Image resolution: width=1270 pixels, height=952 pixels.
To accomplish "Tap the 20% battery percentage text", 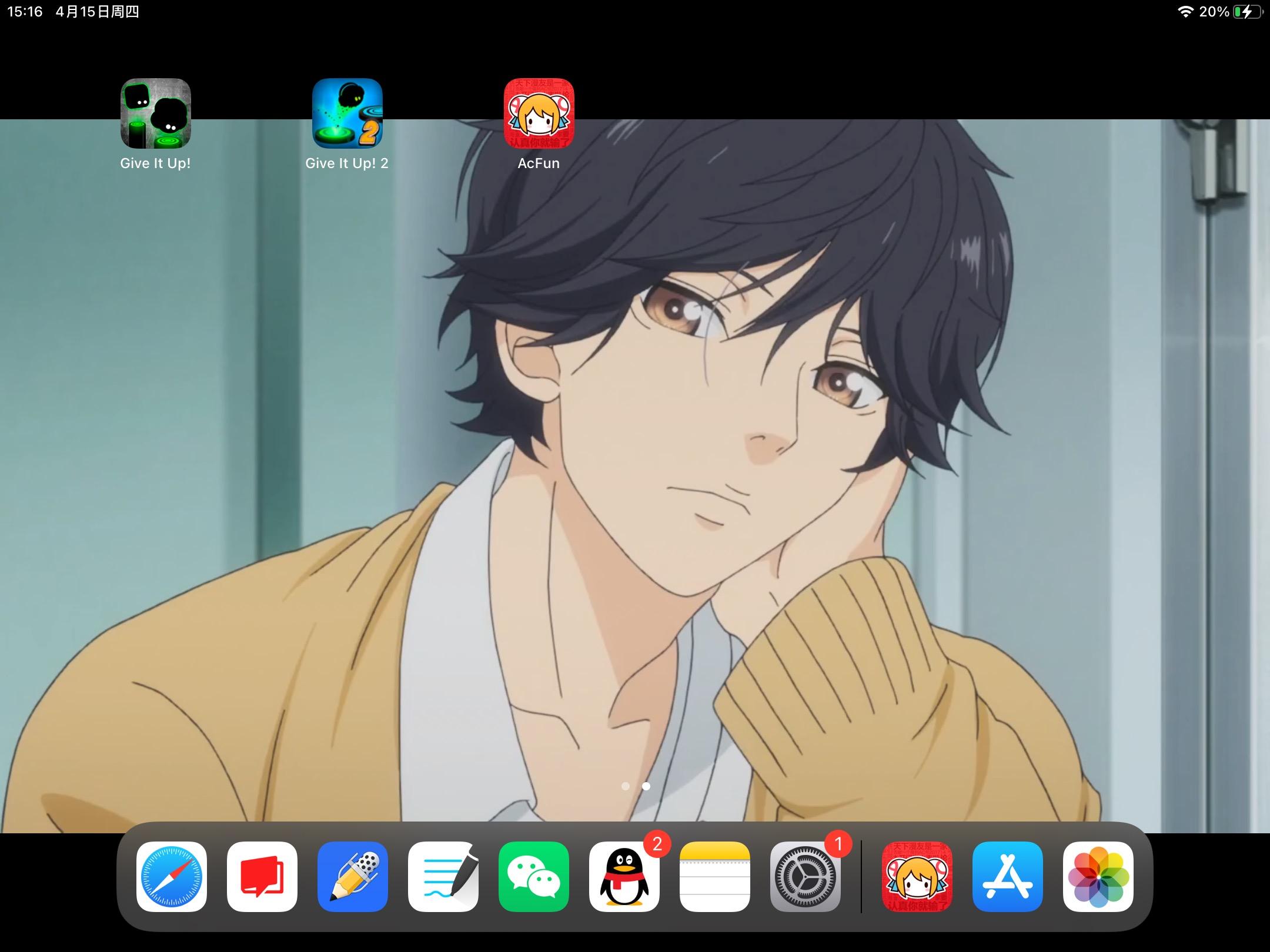I will pyautogui.click(x=1214, y=12).
